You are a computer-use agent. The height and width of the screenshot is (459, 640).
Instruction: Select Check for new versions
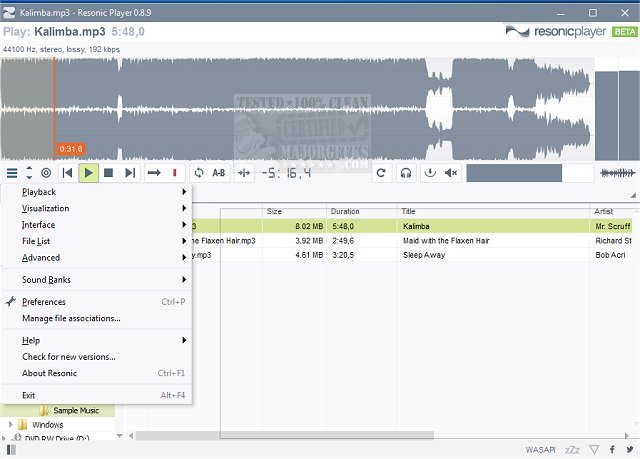click(x=97, y=357)
